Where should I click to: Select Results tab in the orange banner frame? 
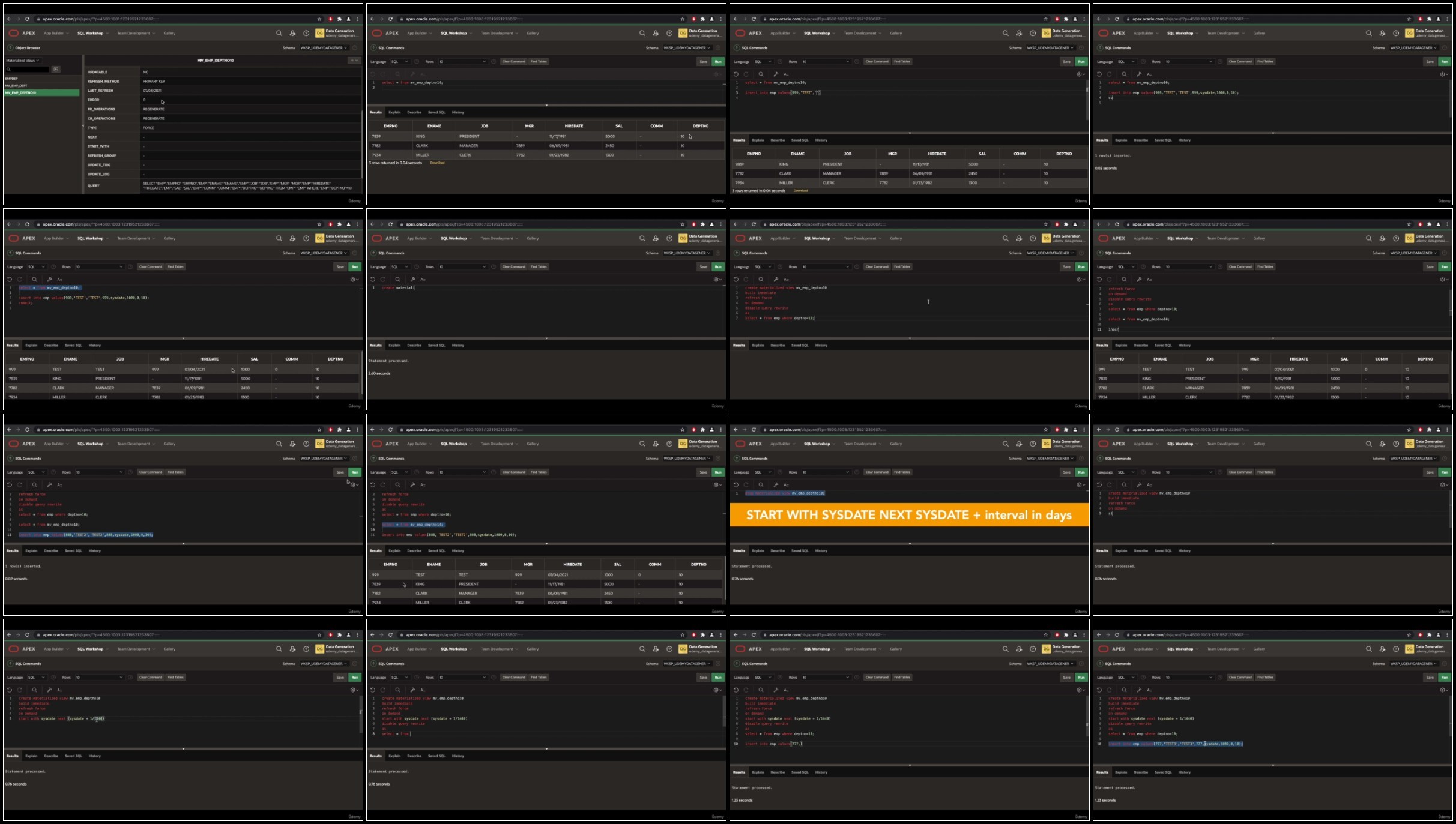(739, 550)
